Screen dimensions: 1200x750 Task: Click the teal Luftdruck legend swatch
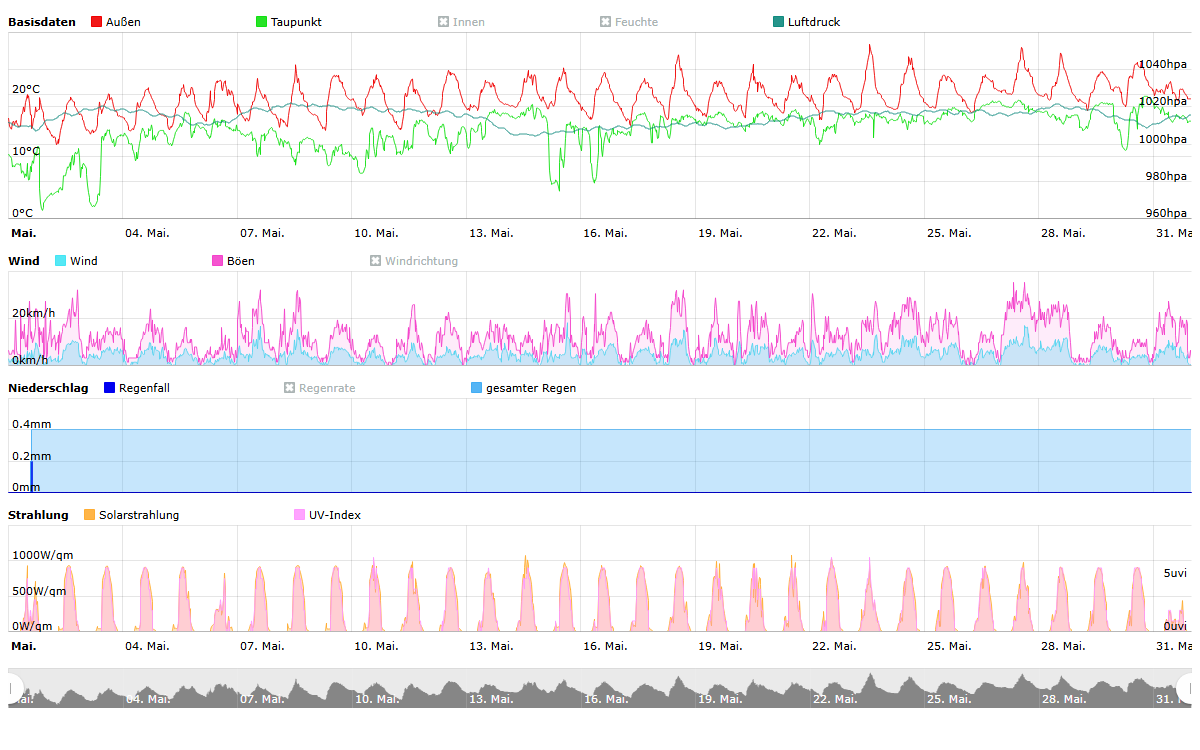pyautogui.click(x=779, y=22)
